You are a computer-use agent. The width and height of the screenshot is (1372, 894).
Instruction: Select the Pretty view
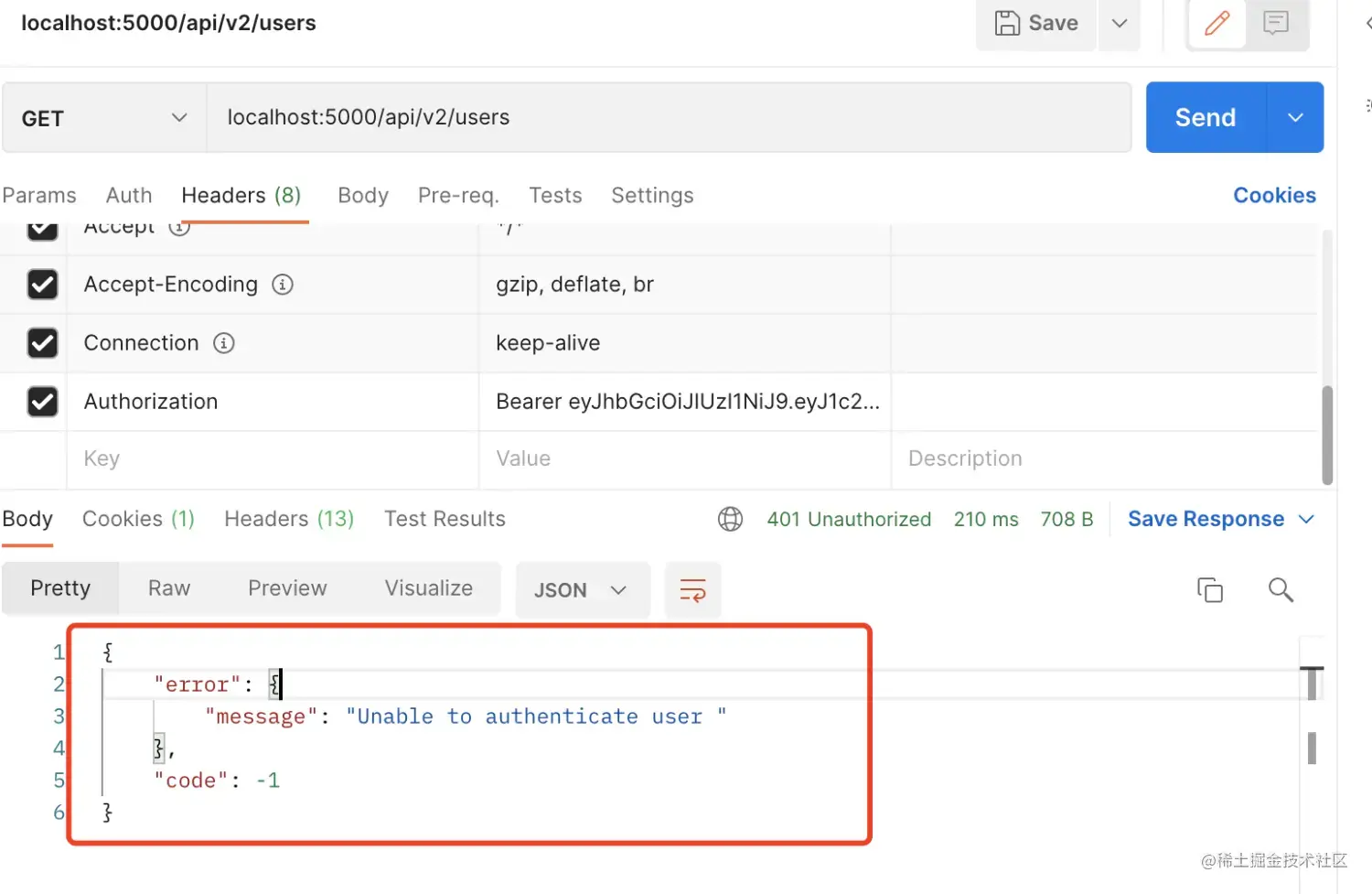click(60, 588)
